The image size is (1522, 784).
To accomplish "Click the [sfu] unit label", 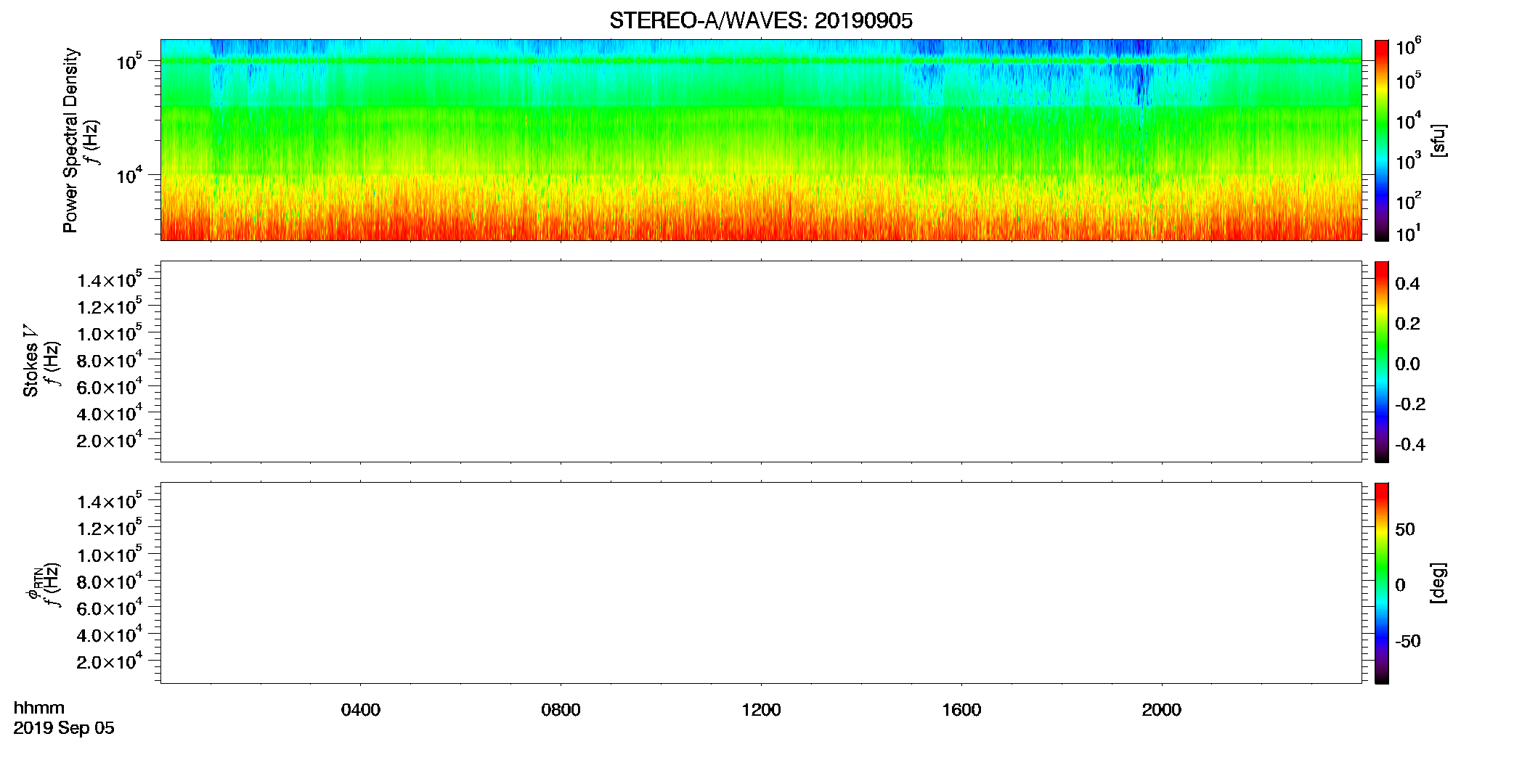I will pyautogui.click(x=1438, y=140).
